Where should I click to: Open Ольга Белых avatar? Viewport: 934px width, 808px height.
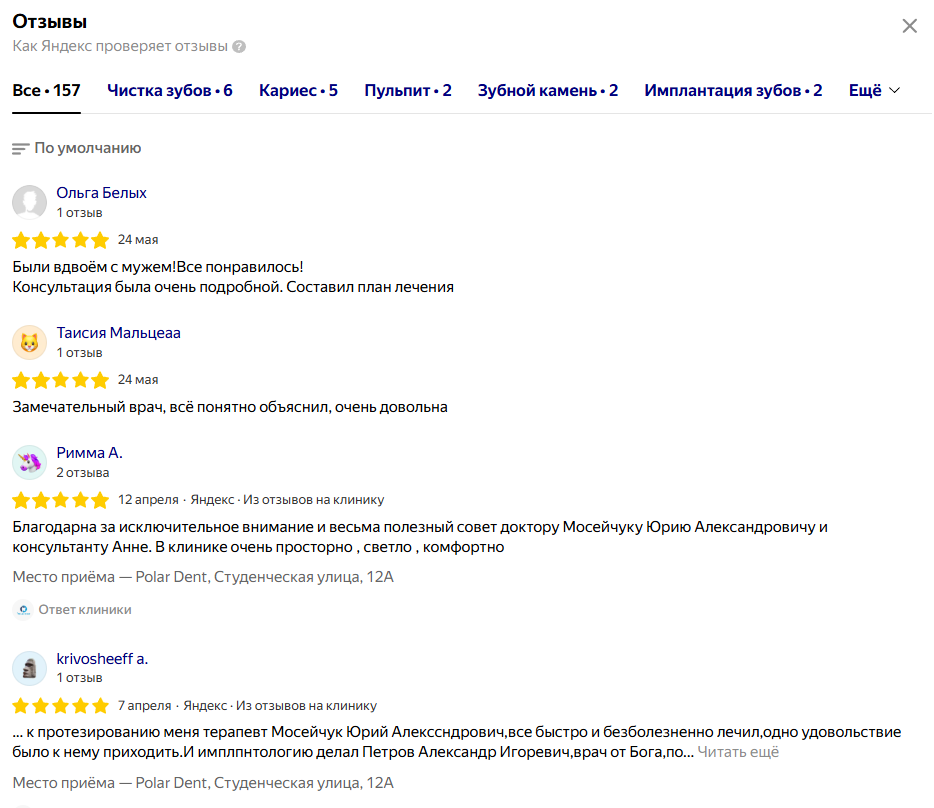click(29, 202)
